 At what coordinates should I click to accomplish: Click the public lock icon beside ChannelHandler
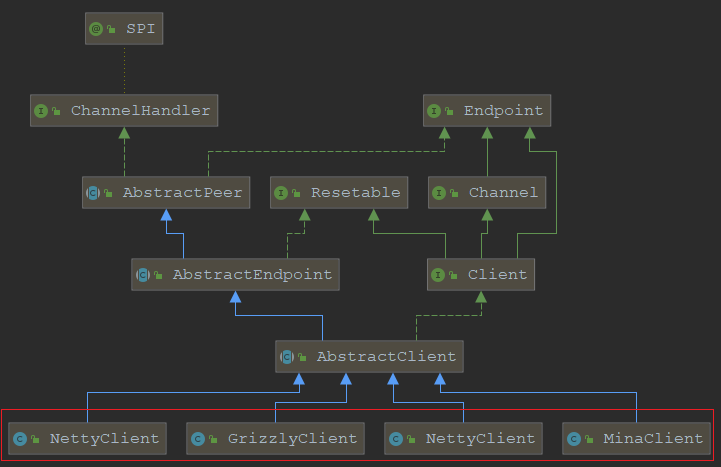click(56, 111)
